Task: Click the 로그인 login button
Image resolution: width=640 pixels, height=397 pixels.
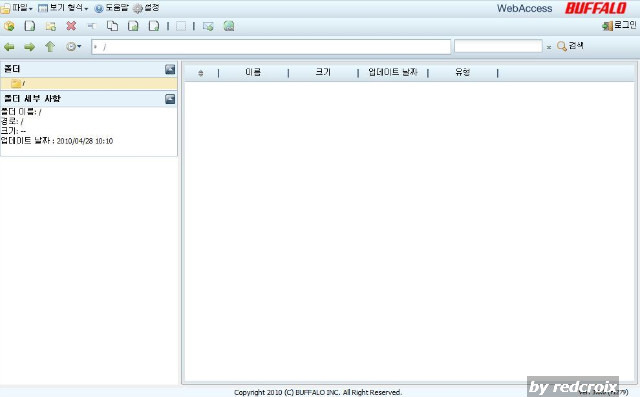Action: coord(619,25)
